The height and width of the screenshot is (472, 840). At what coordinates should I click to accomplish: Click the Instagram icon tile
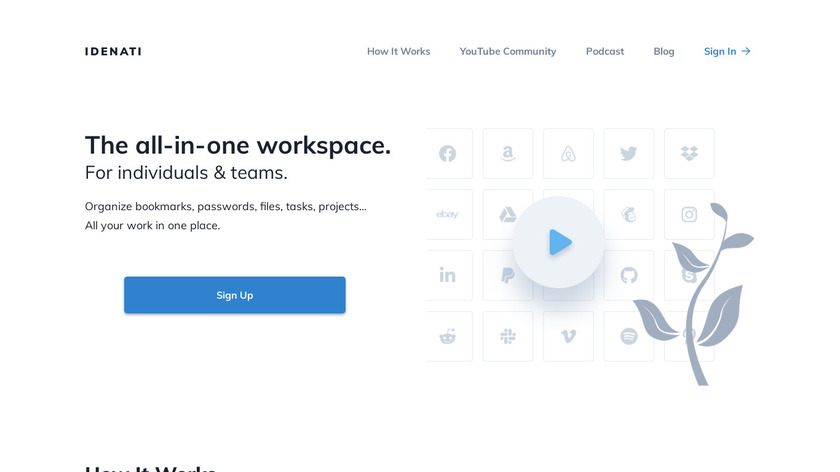point(689,214)
